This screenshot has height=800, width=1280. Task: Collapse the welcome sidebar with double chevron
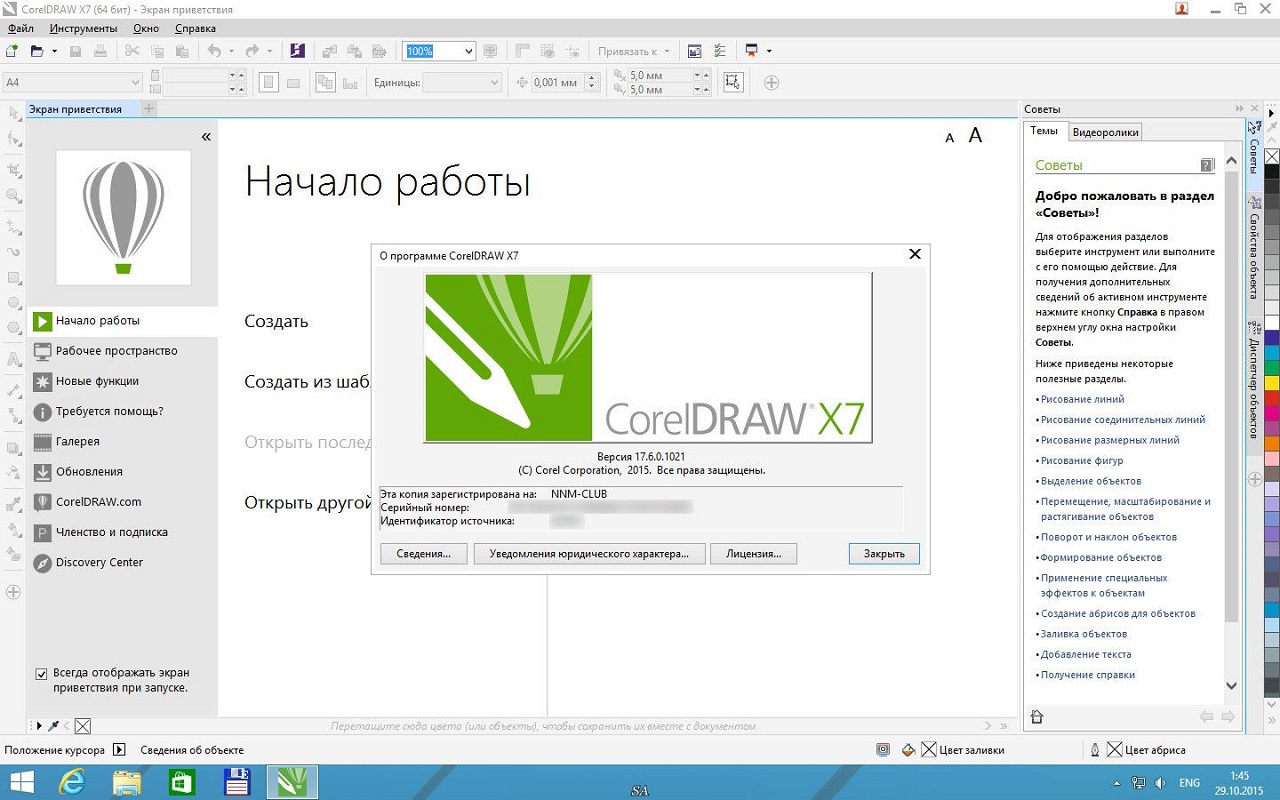[206, 137]
